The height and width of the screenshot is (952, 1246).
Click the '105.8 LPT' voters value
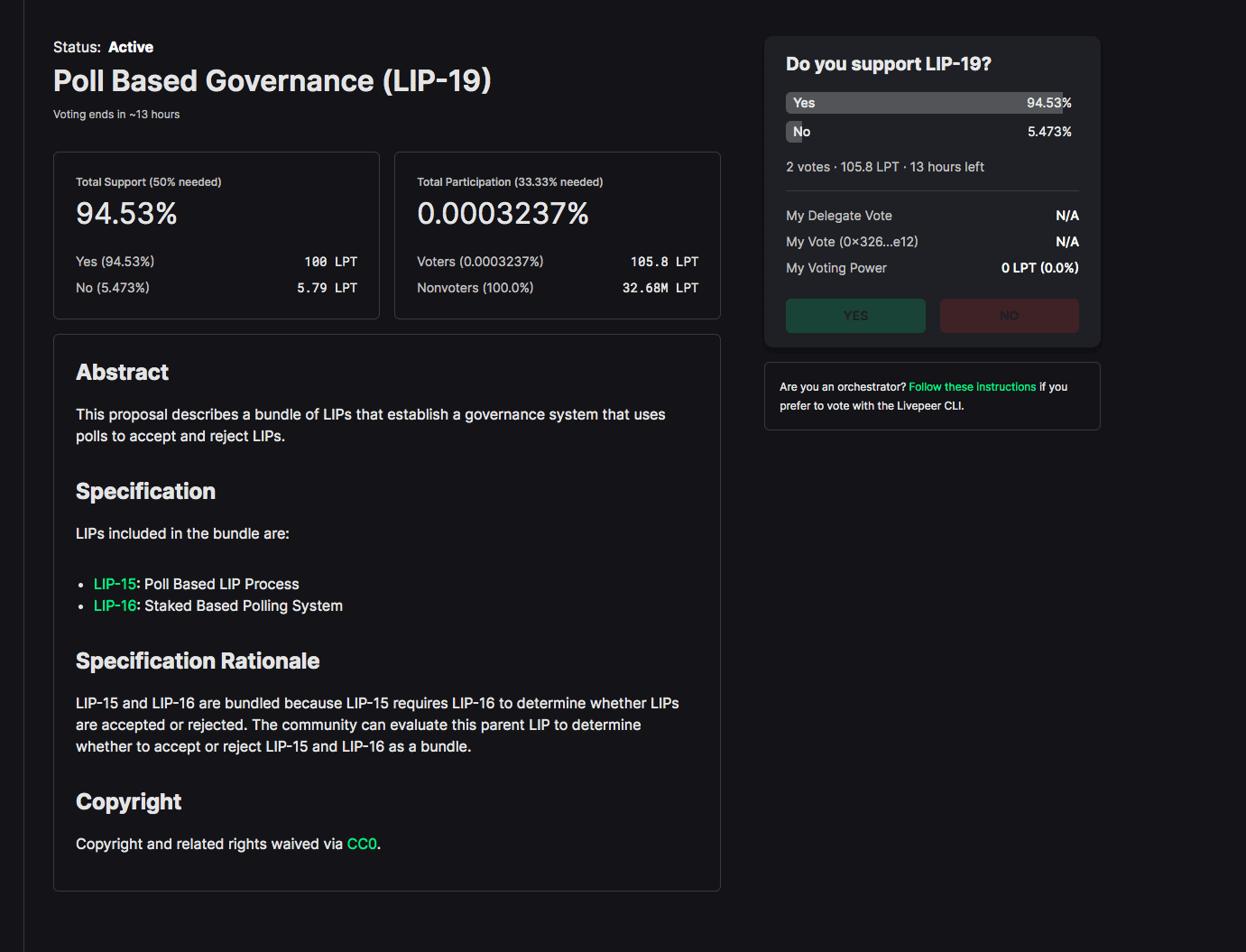point(664,262)
